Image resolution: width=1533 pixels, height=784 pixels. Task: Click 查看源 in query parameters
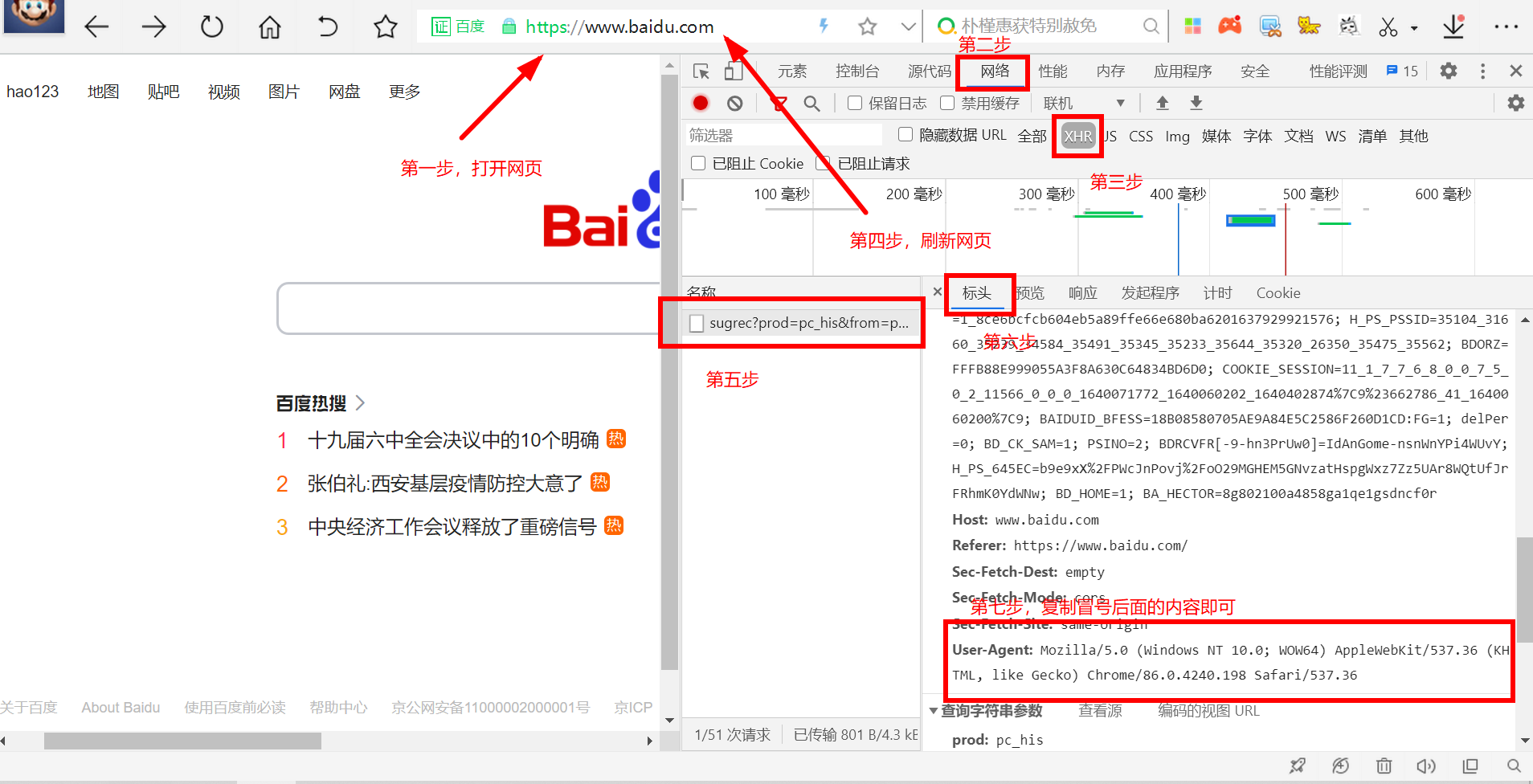pyautogui.click(x=1100, y=711)
